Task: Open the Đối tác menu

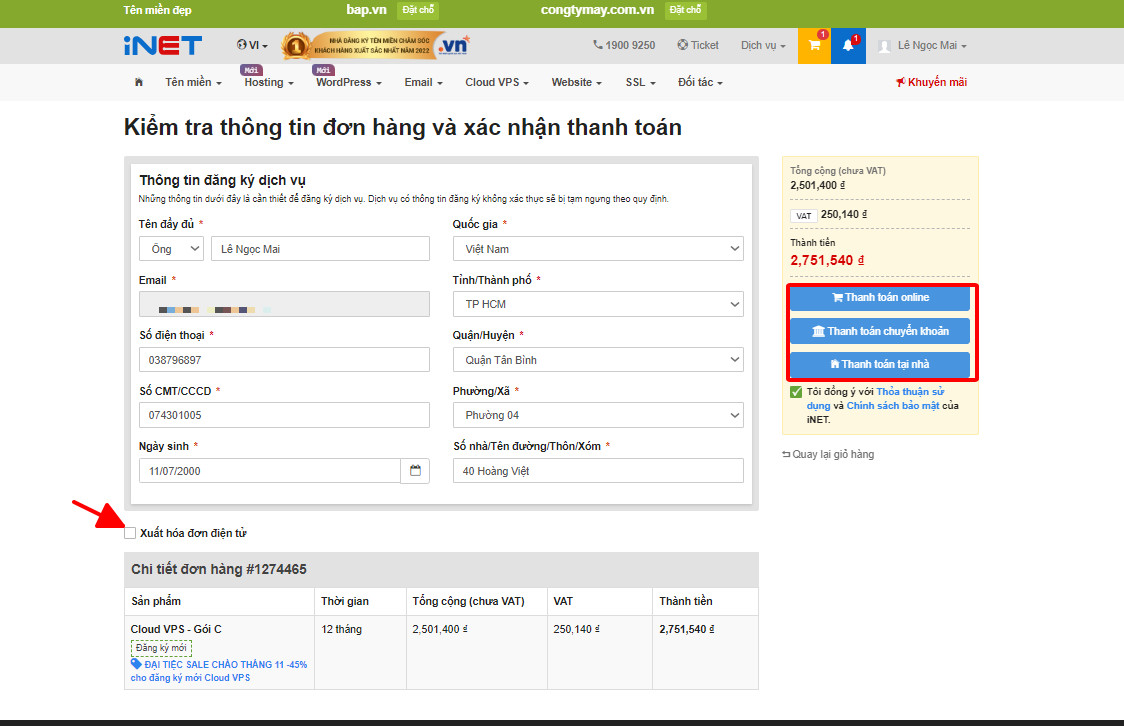Action: pos(700,82)
